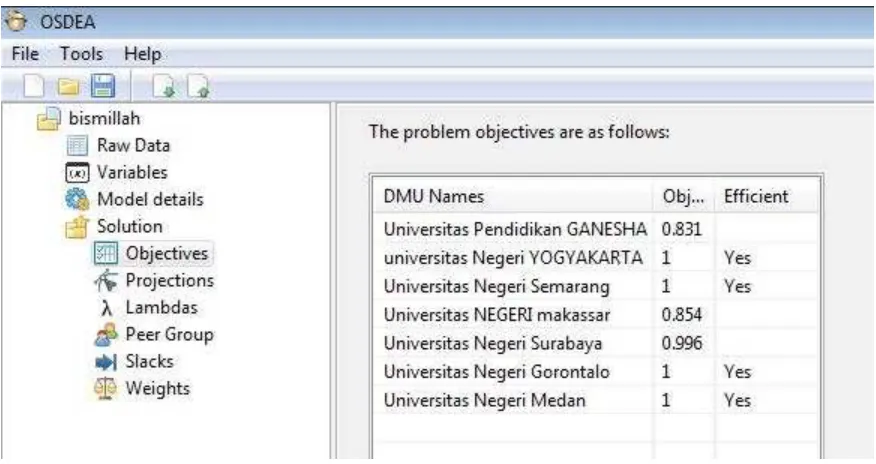Click the 0.854 objective value
This screenshot has width=876, height=464.
(x=682, y=315)
